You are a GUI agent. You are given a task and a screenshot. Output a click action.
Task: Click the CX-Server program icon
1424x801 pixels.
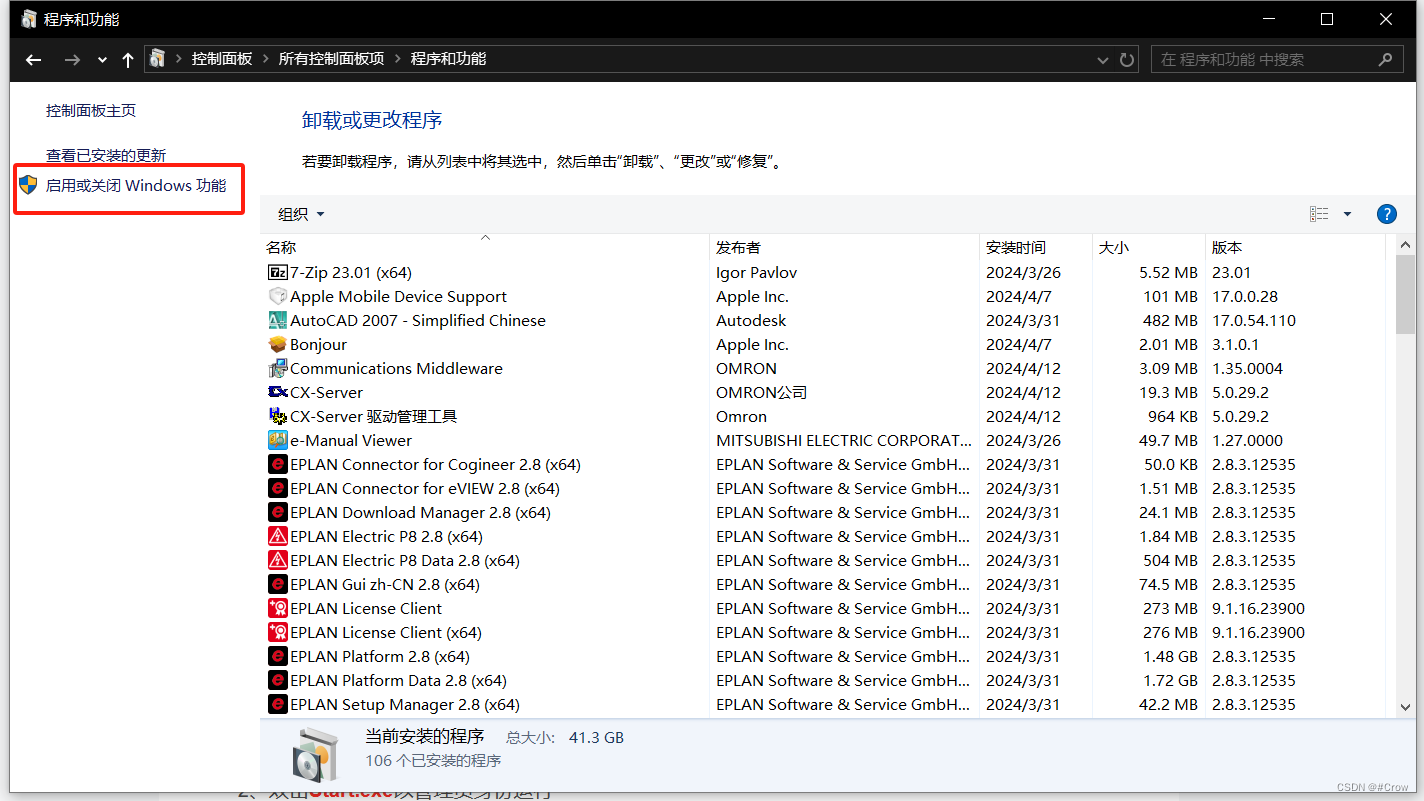278,392
